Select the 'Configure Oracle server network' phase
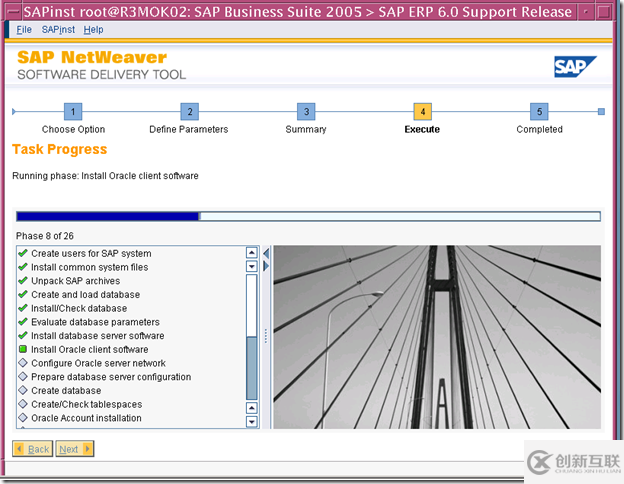 point(98,363)
